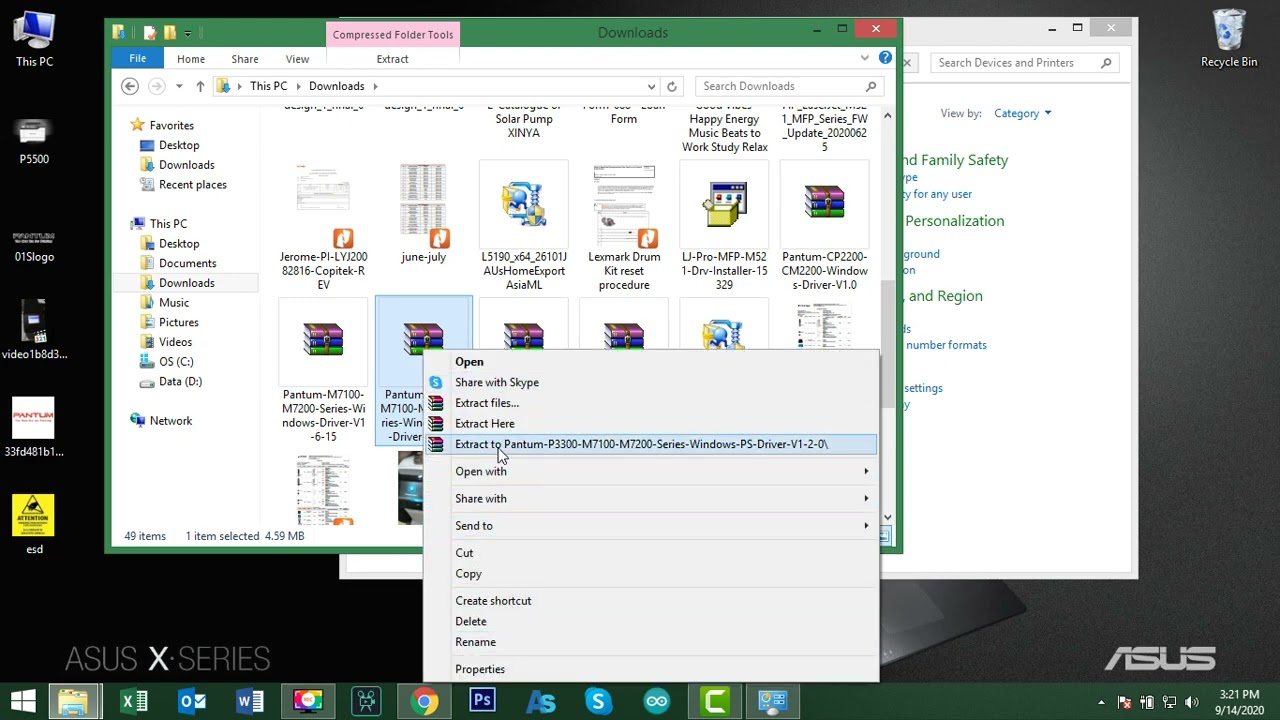1280x720 pixels.
Task: Open the View ribbon tab
Action: [297, 59]
